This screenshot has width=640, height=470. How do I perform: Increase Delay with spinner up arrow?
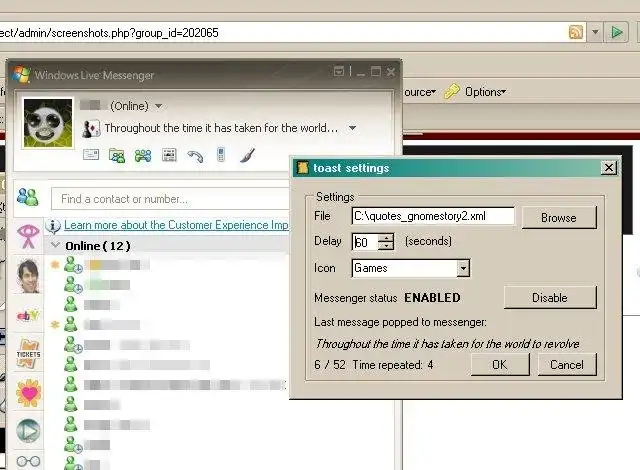point(386,237)
